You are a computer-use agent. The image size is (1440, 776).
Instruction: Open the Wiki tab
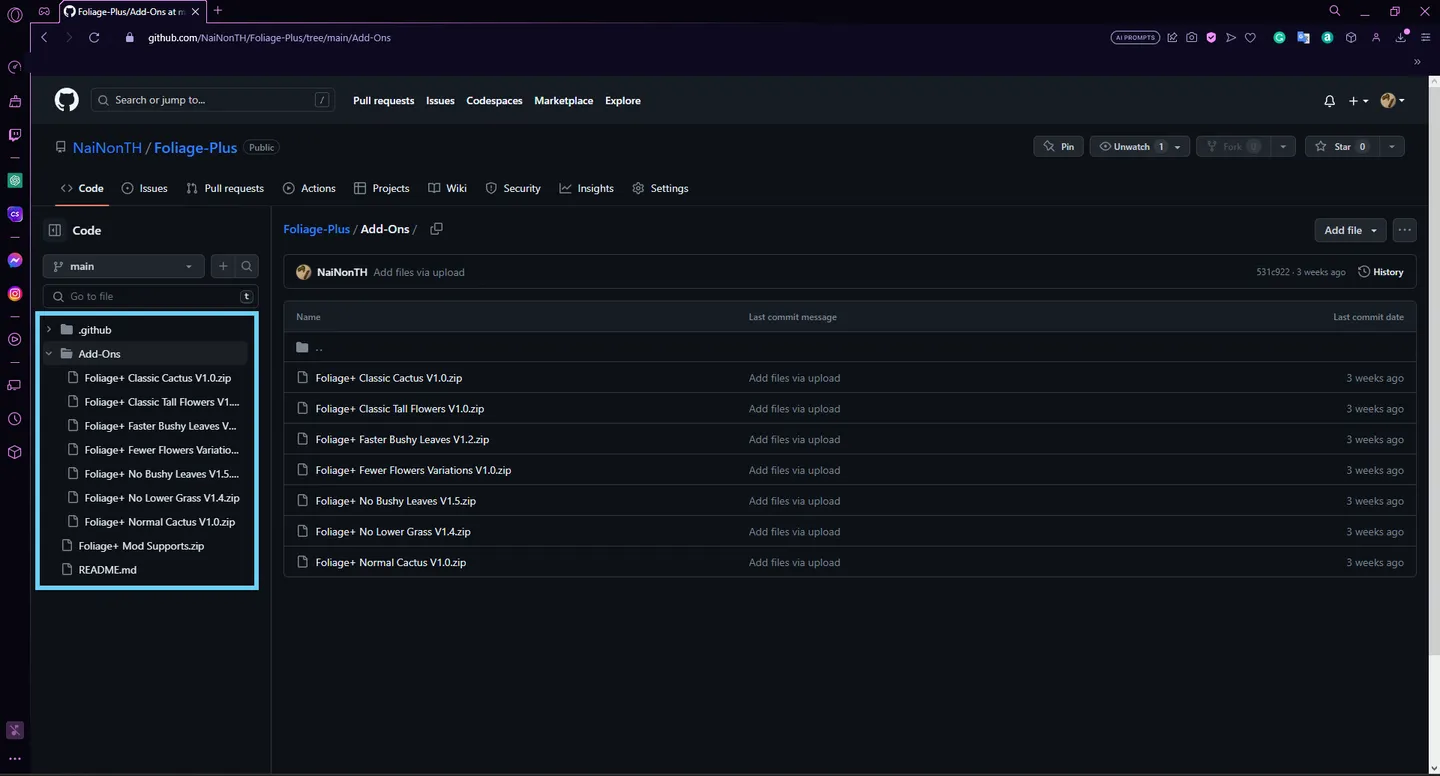coord(447,188)
